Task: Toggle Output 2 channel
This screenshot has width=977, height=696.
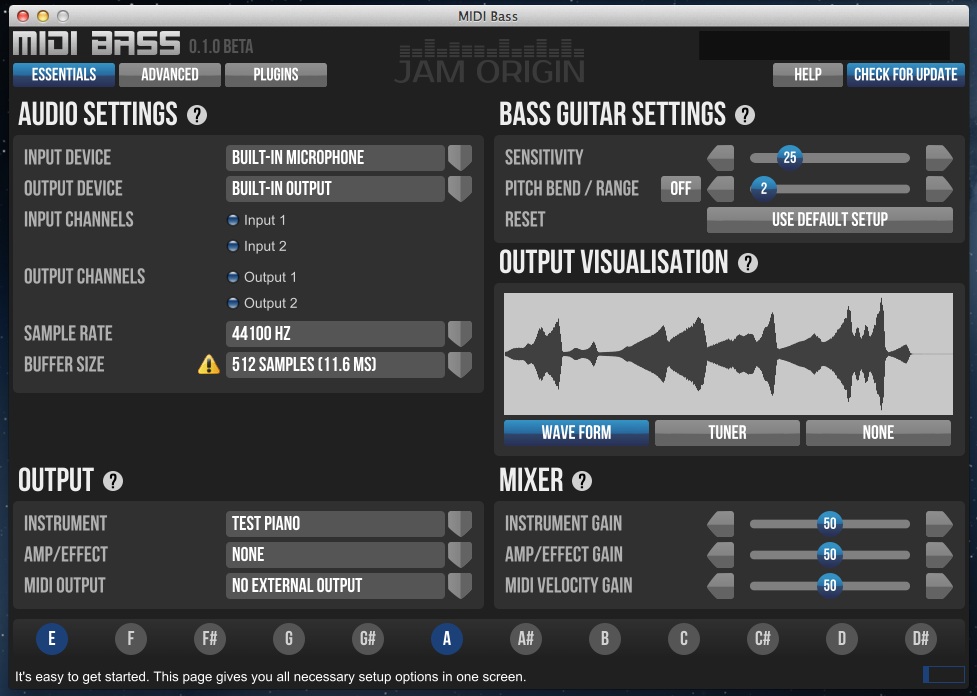Action: (233, 303)
